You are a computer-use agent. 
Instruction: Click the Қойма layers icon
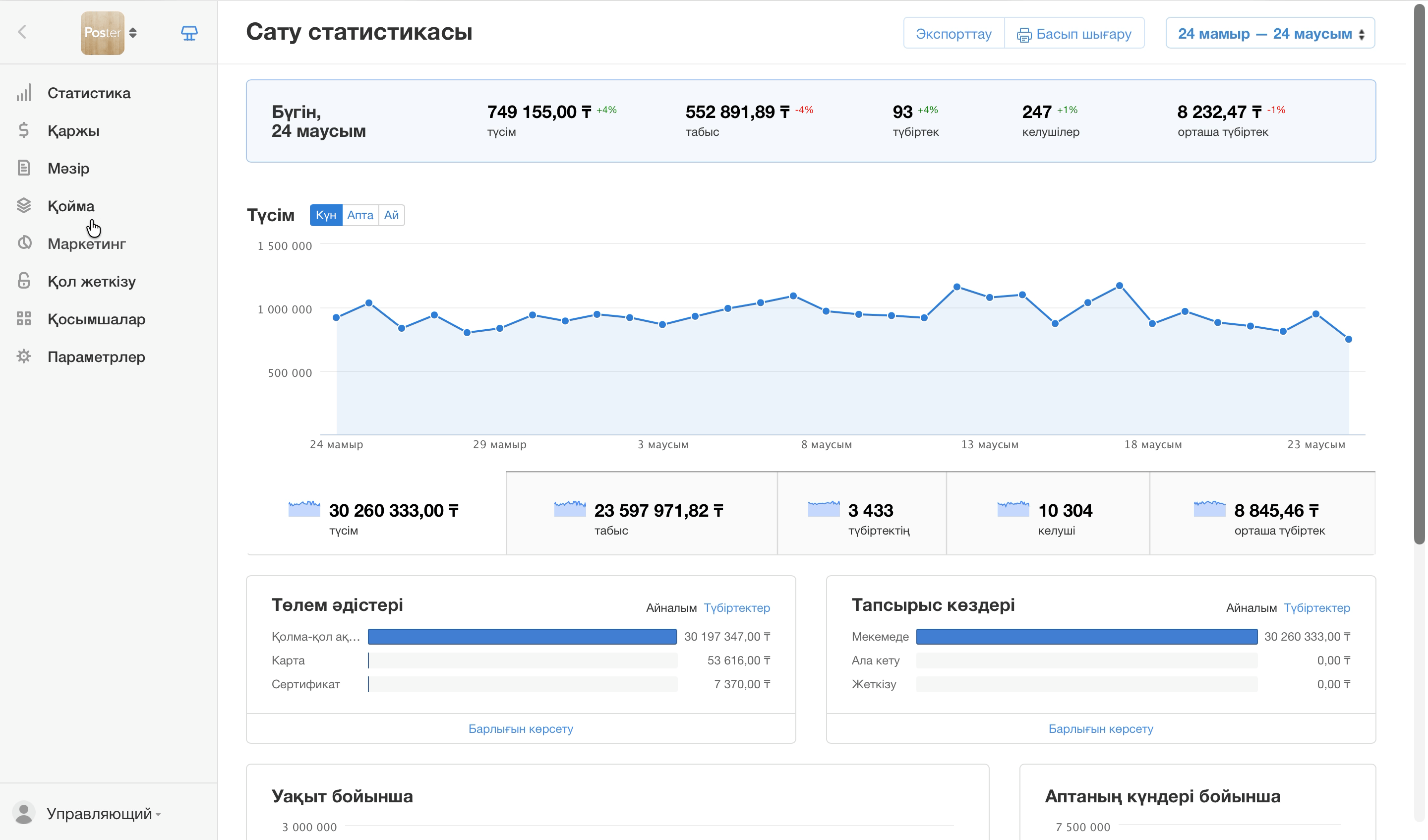coord(24,206)
